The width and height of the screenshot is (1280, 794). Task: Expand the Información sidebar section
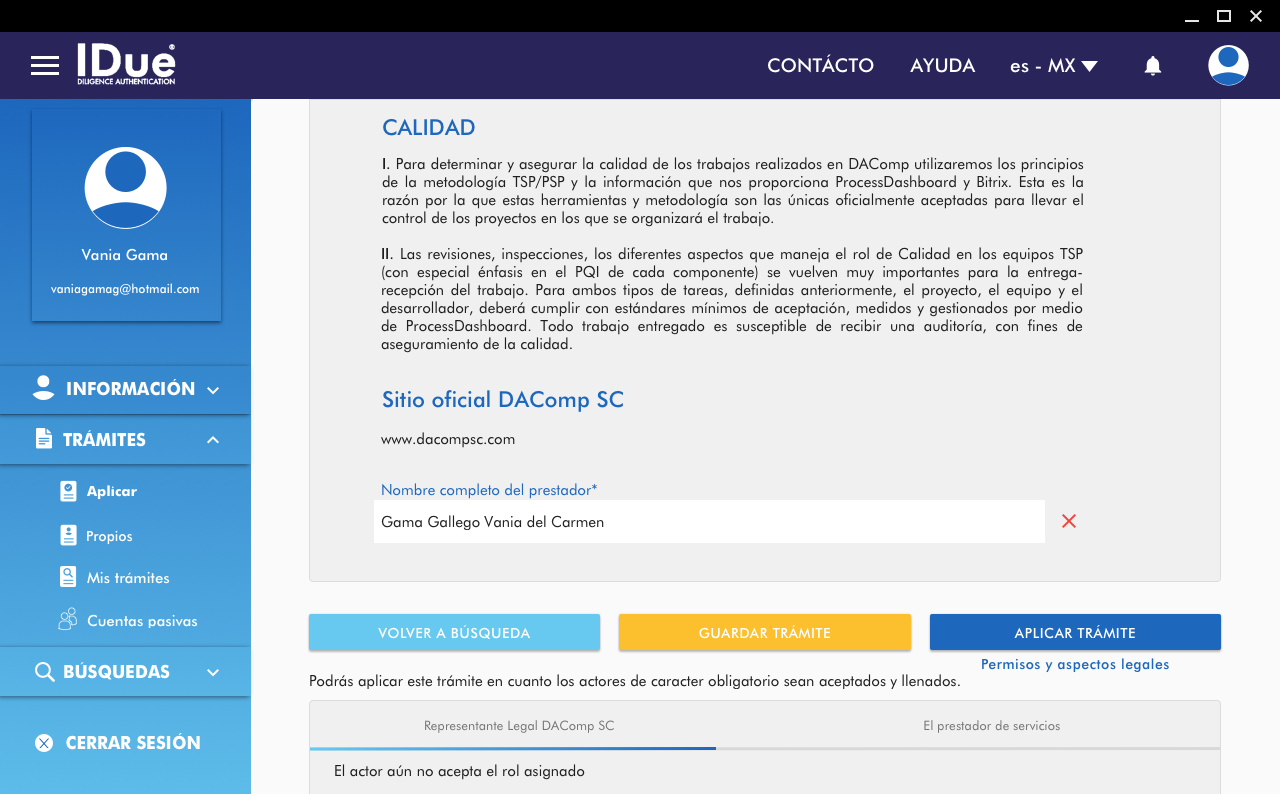click(x=125, y=389)
